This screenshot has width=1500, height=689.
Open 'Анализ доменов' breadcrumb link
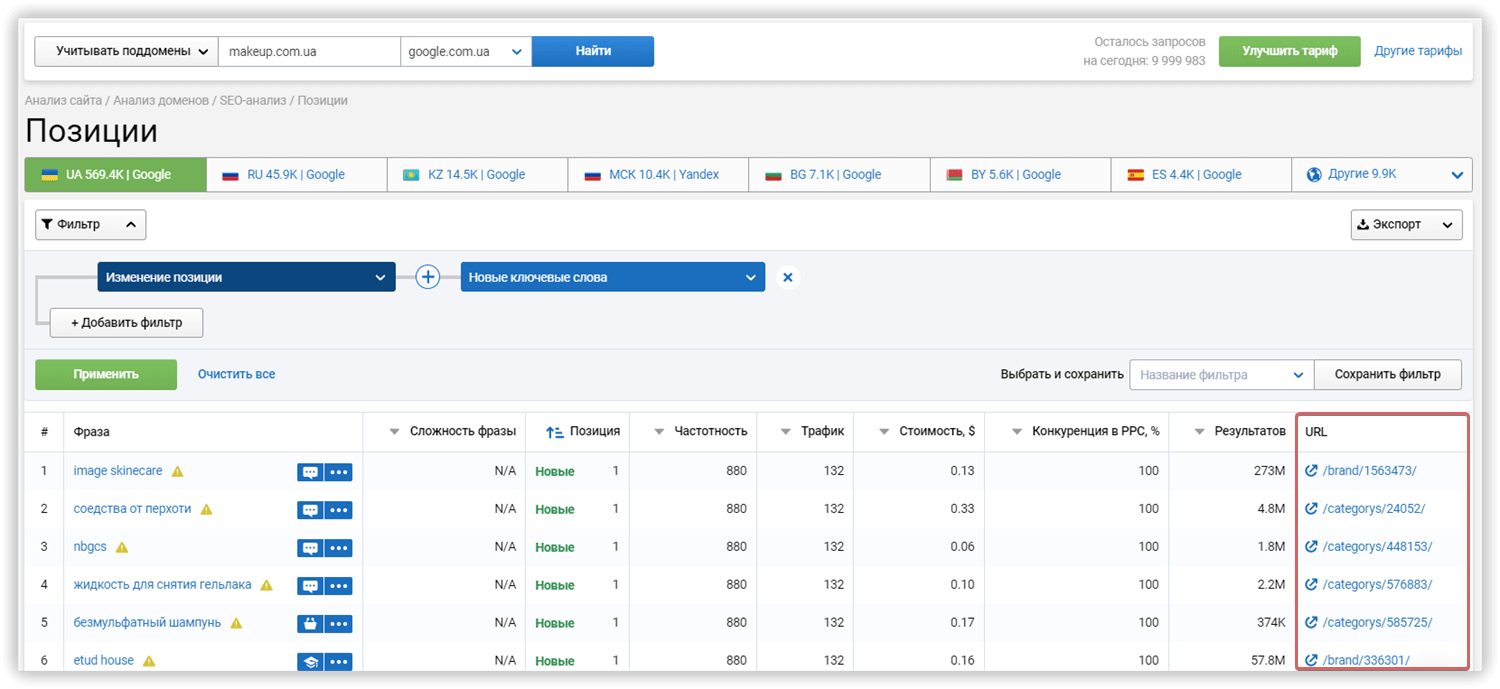tap(161, 101)
